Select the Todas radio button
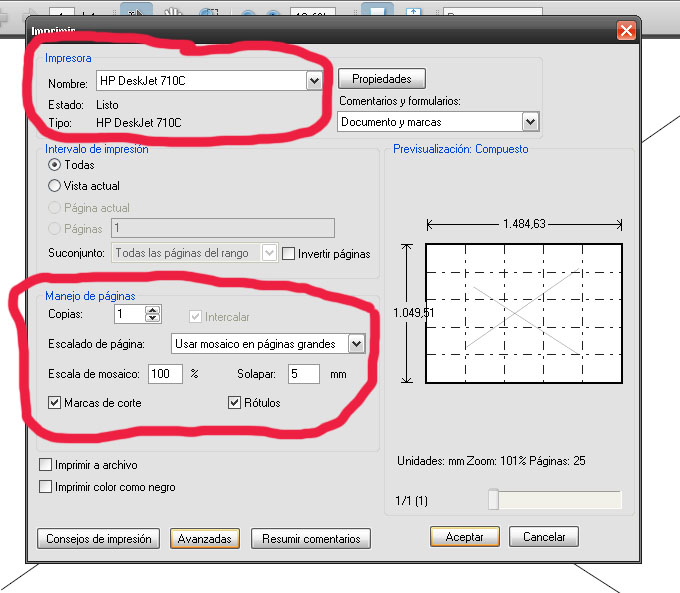This screenshot has width=680, height=593. (x=55, y=165)
